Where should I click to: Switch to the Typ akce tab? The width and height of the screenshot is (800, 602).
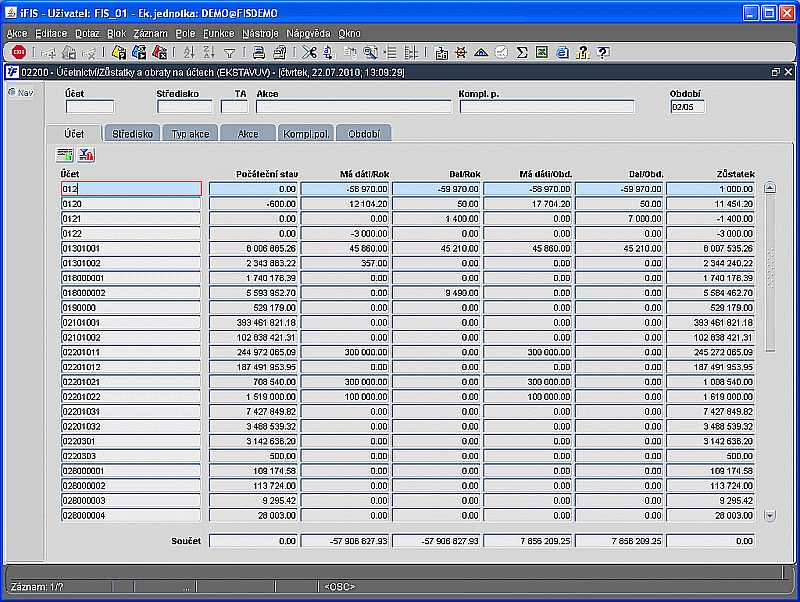[x=190, y=133]
